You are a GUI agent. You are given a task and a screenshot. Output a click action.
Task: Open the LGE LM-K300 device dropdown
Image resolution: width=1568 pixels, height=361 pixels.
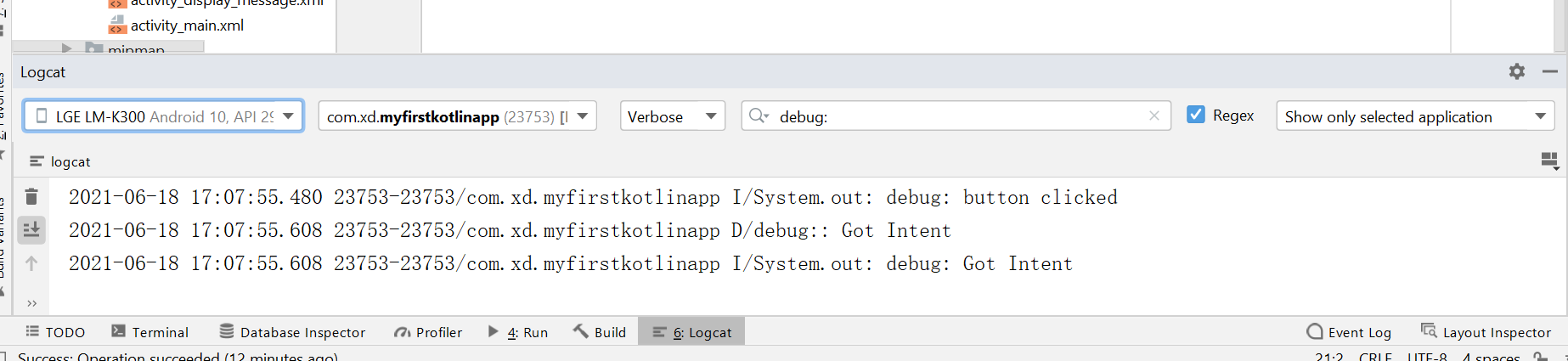(163, 116)
